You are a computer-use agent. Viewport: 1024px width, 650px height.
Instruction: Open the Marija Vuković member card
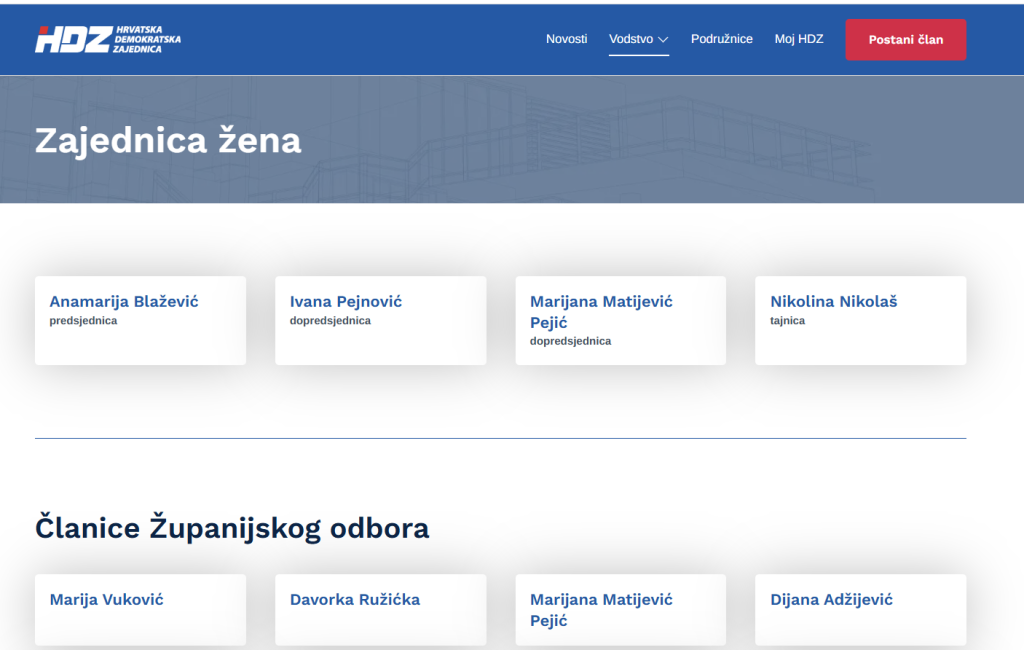click(x=140, y=609)
